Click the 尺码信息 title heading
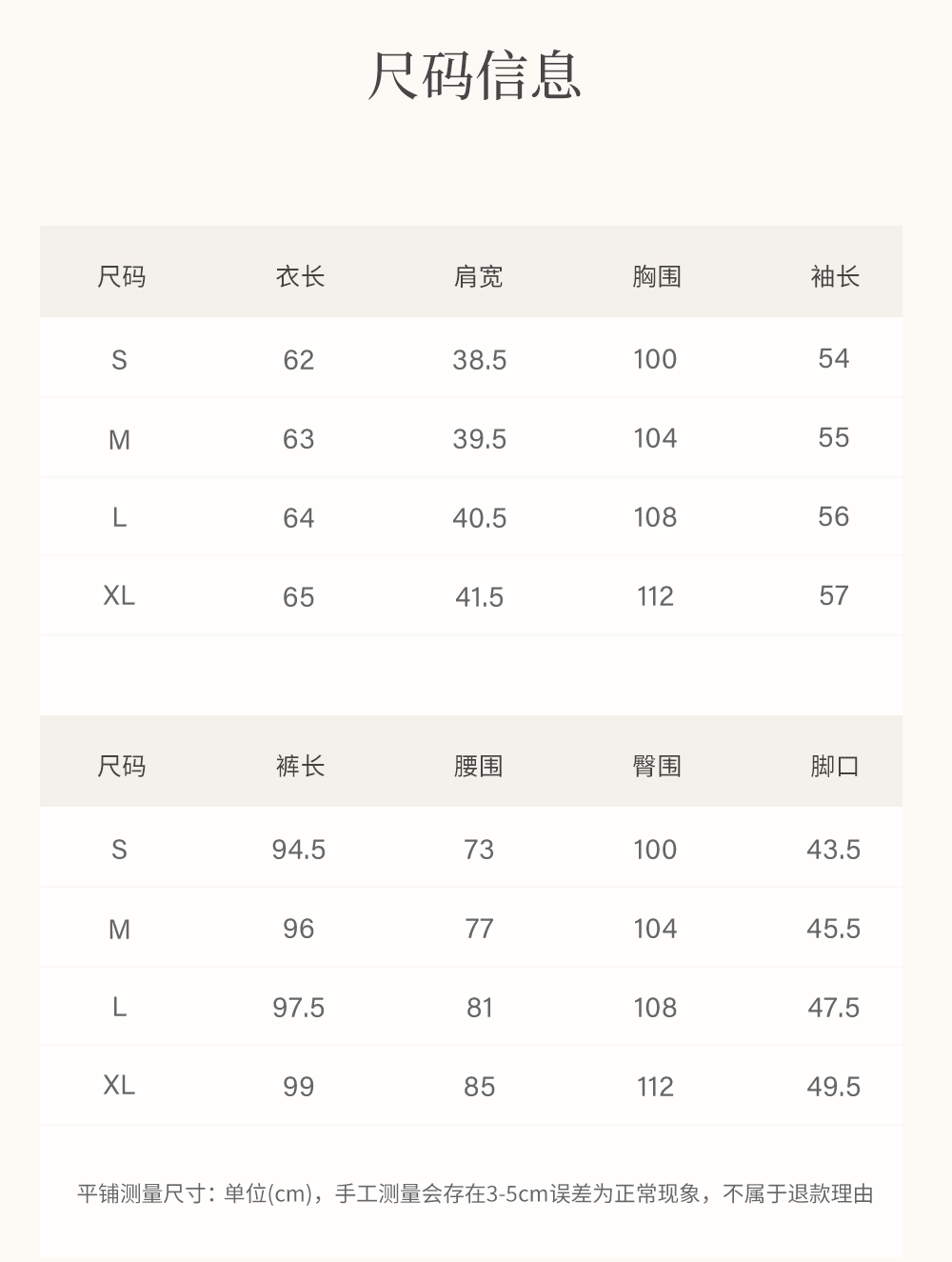 tap(474, 76)
